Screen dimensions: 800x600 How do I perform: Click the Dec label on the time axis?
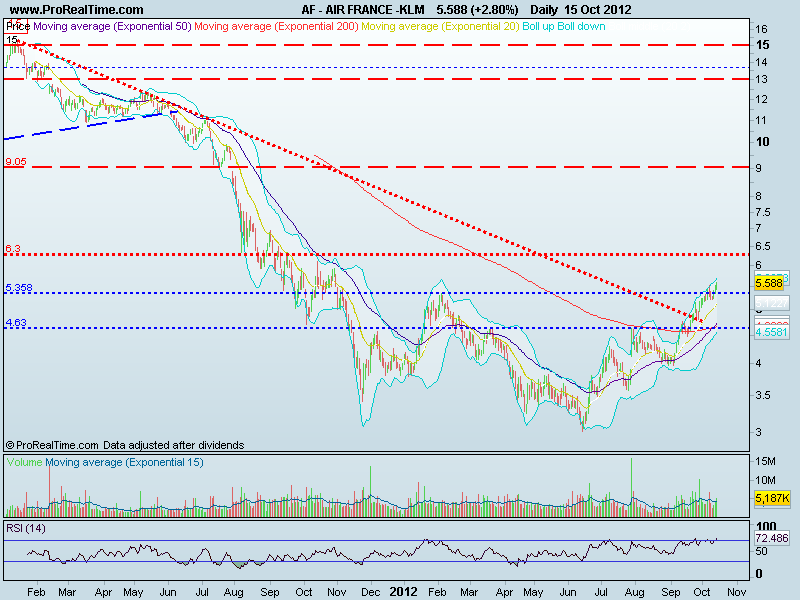pos(370,592)
